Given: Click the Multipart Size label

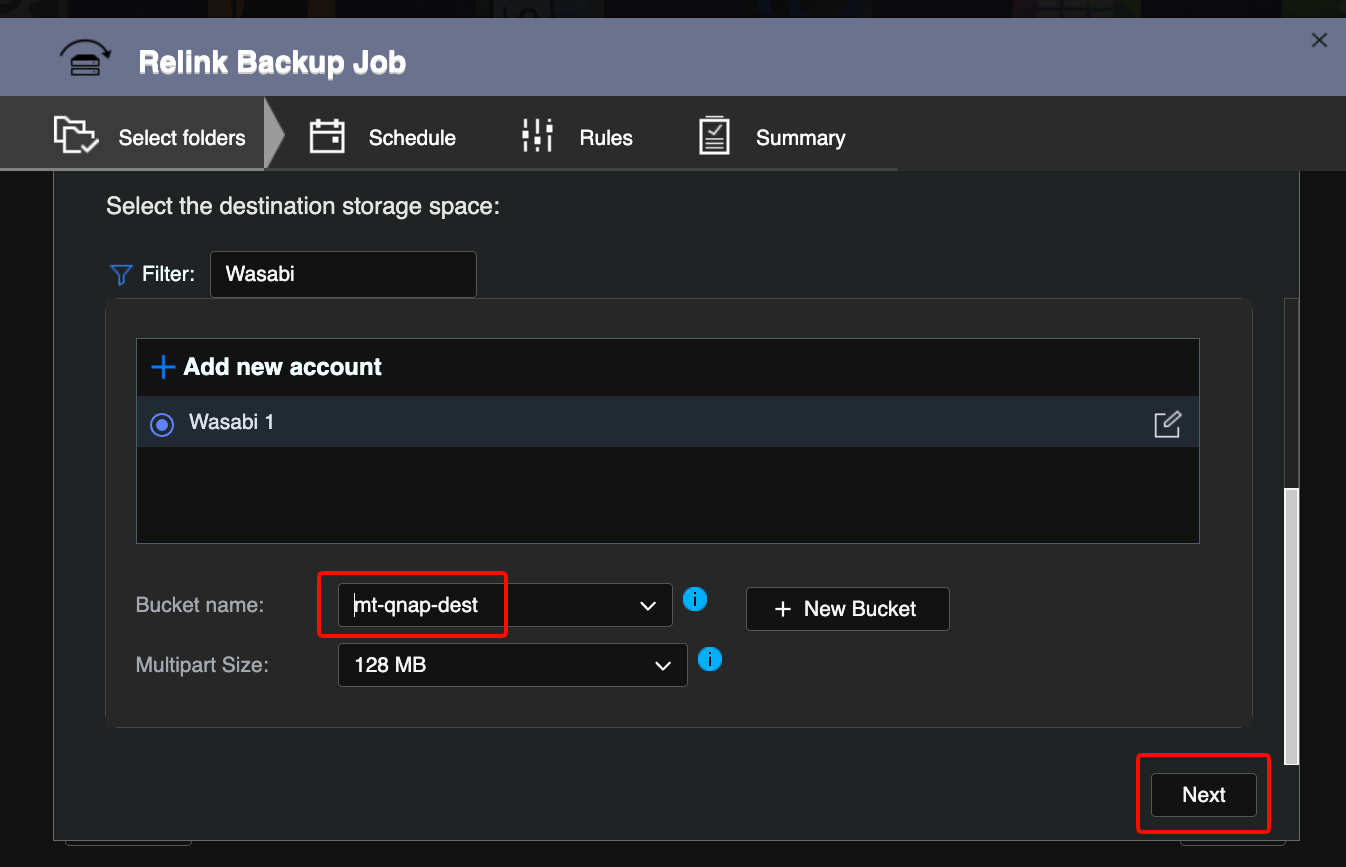Looking at the screenshot, I should point(202,665).
